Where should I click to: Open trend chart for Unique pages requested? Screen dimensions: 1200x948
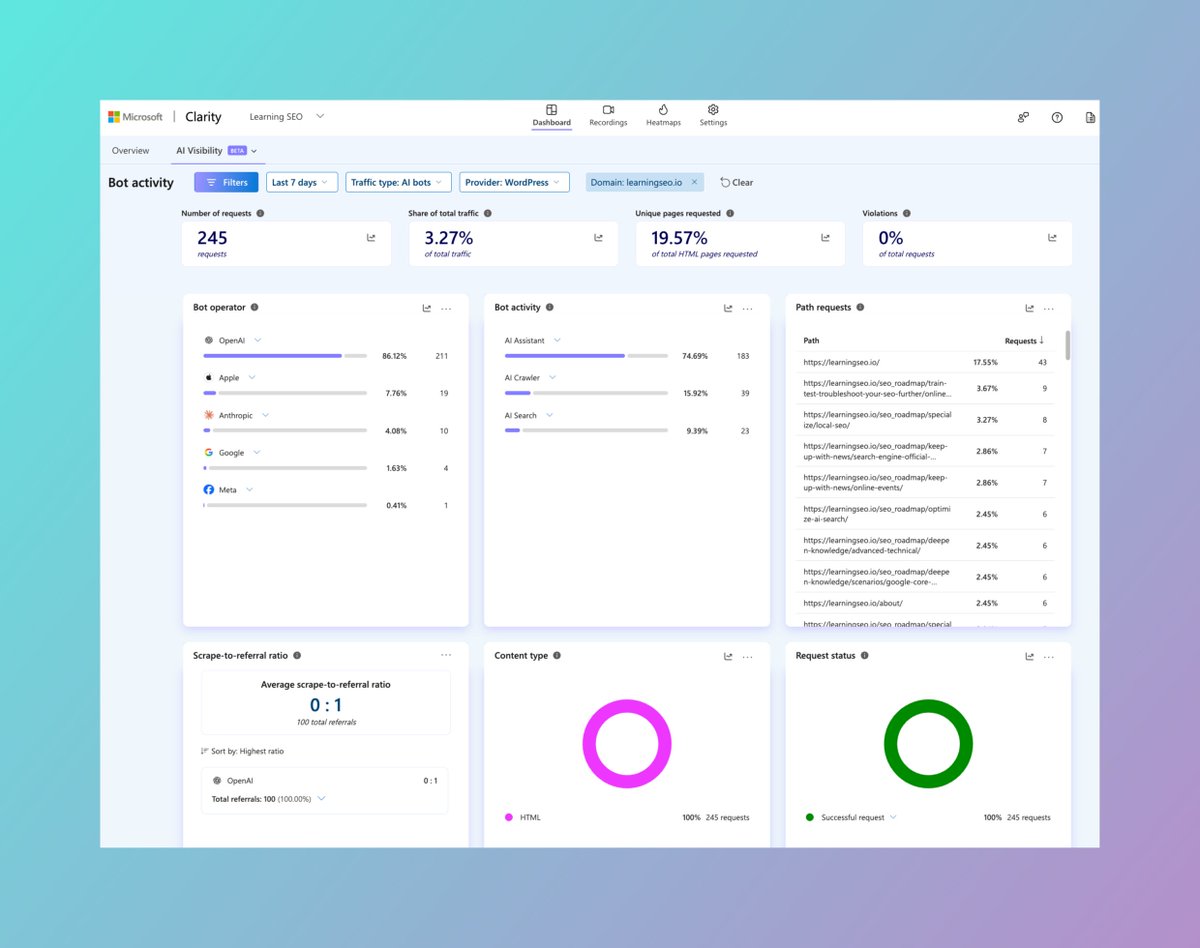pyautogui.click(x=825, y=238)
